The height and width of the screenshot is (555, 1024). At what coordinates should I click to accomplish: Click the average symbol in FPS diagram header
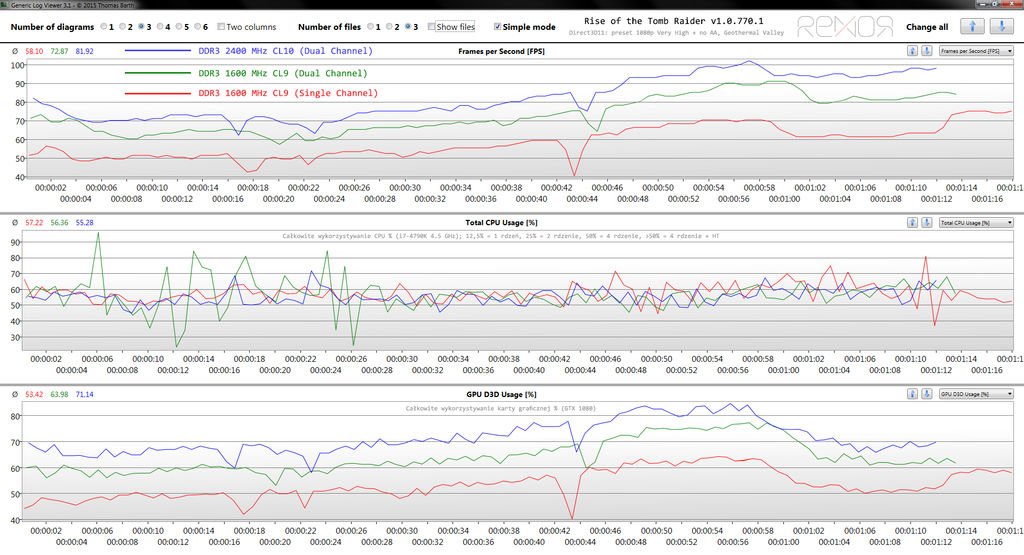15,51
